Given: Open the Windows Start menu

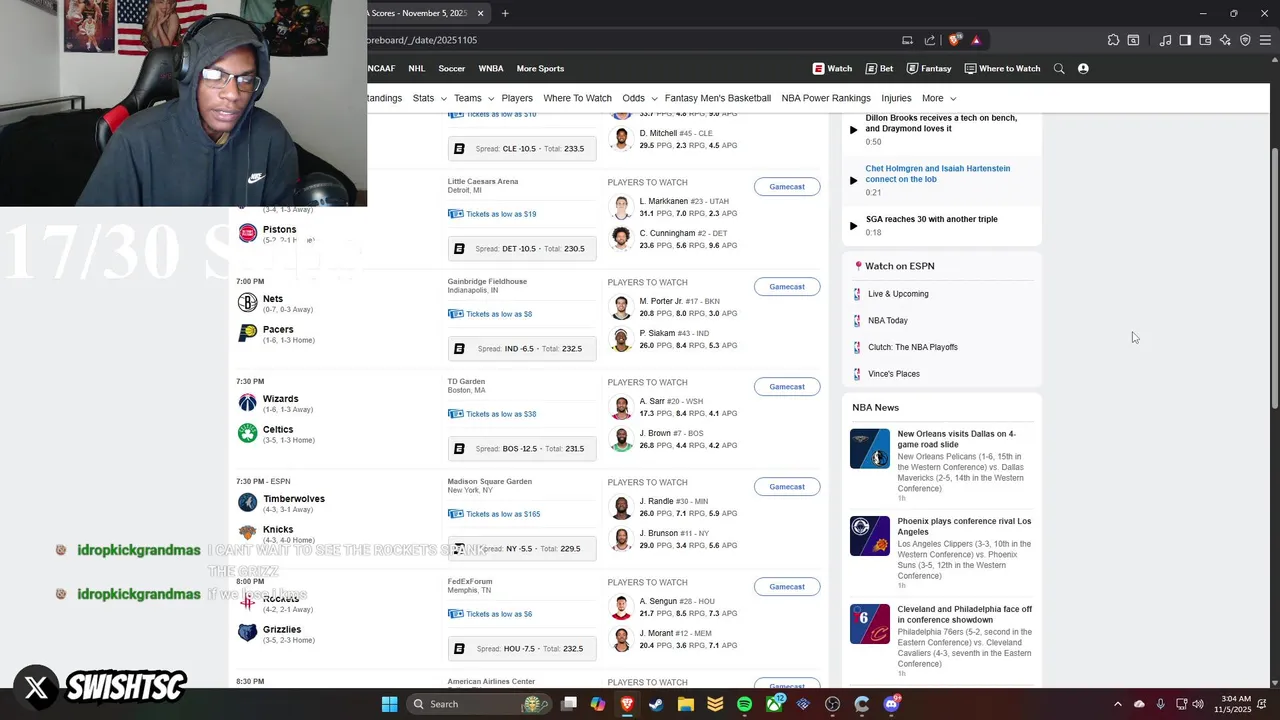Looking at the screenshot, I should (389, 704).
